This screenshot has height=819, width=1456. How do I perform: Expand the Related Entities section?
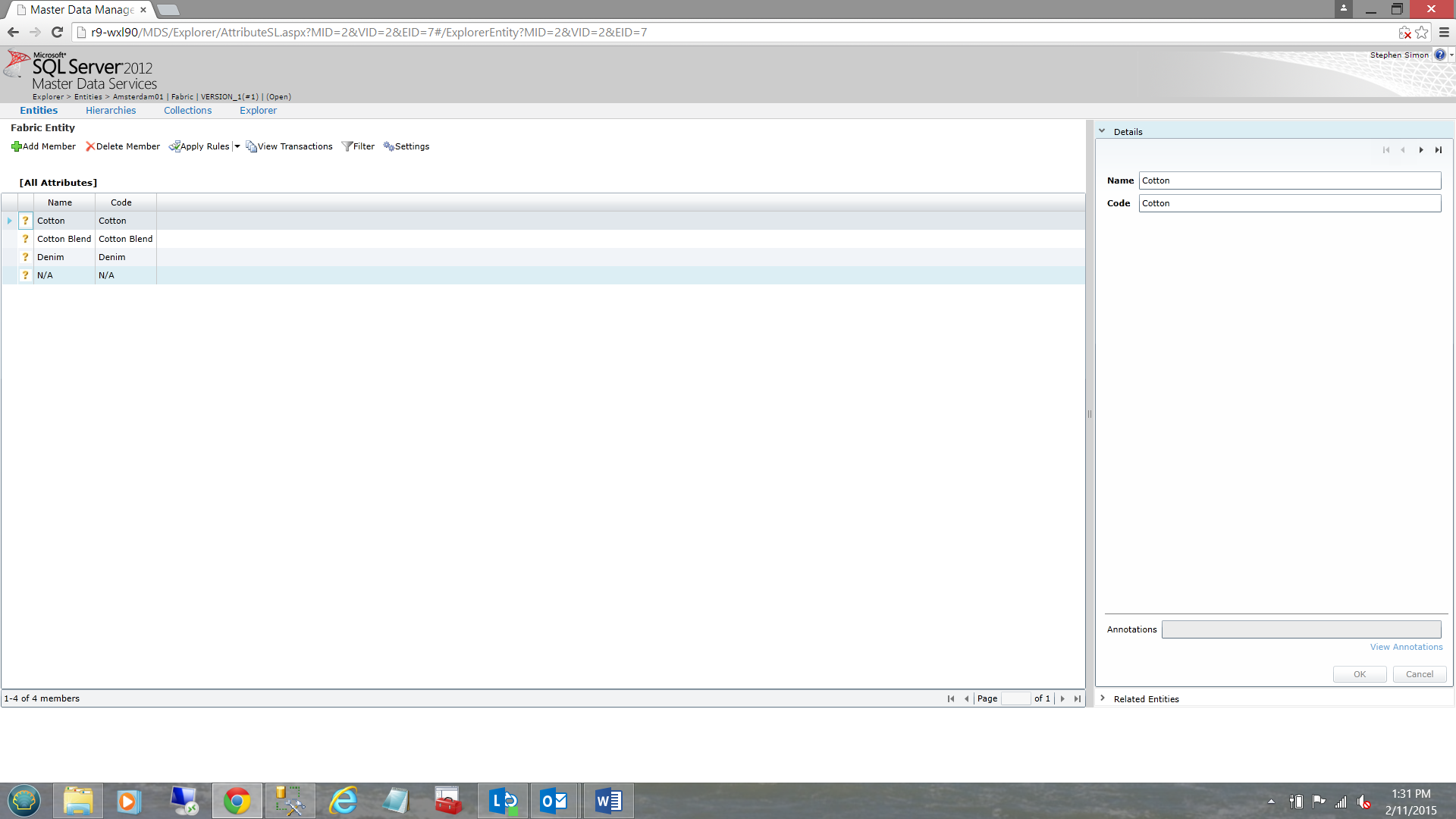tap(1102, 698)
